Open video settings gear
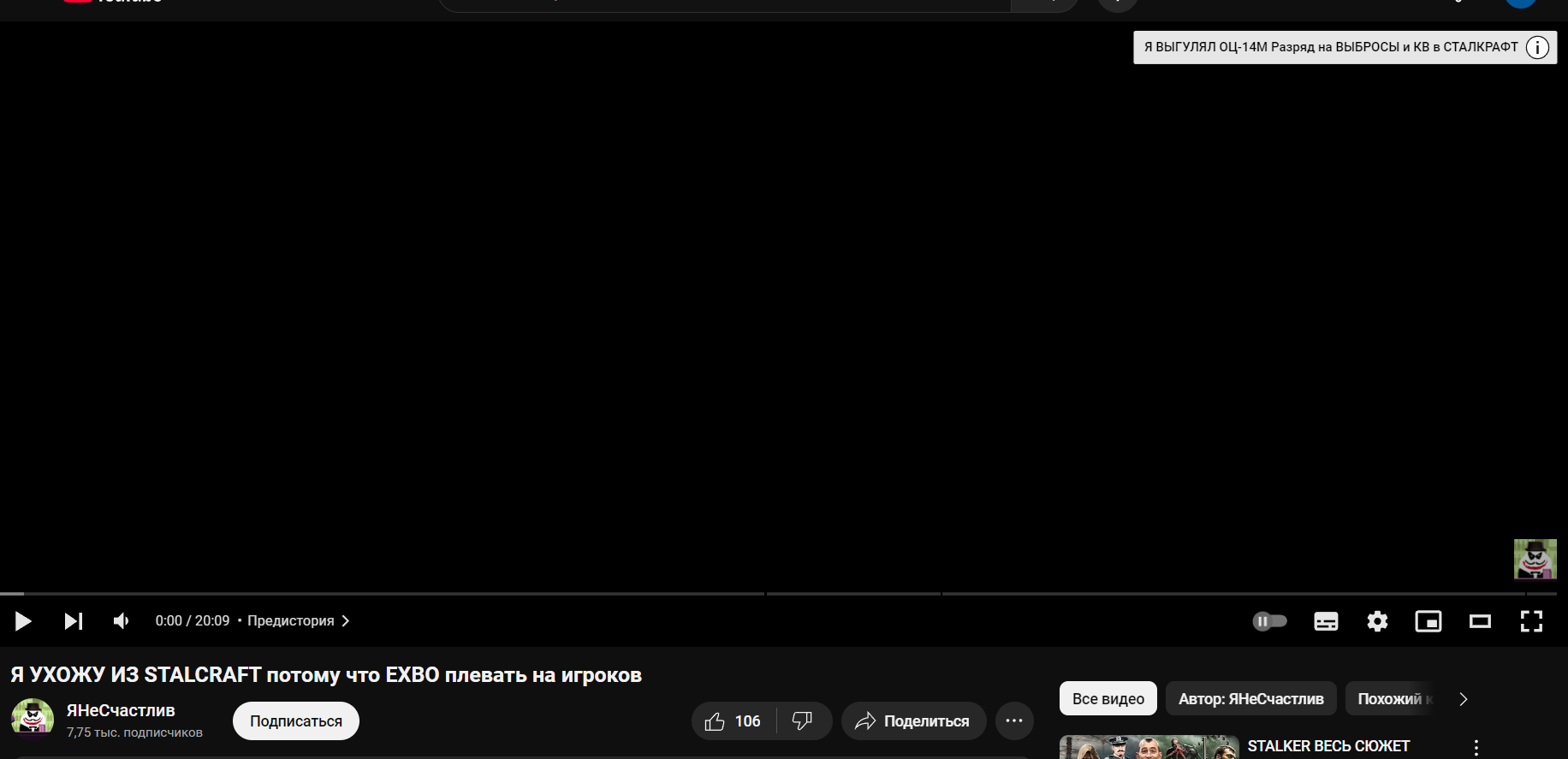Viewport: 1568px width, 759px height. (x=1377, y=621)
